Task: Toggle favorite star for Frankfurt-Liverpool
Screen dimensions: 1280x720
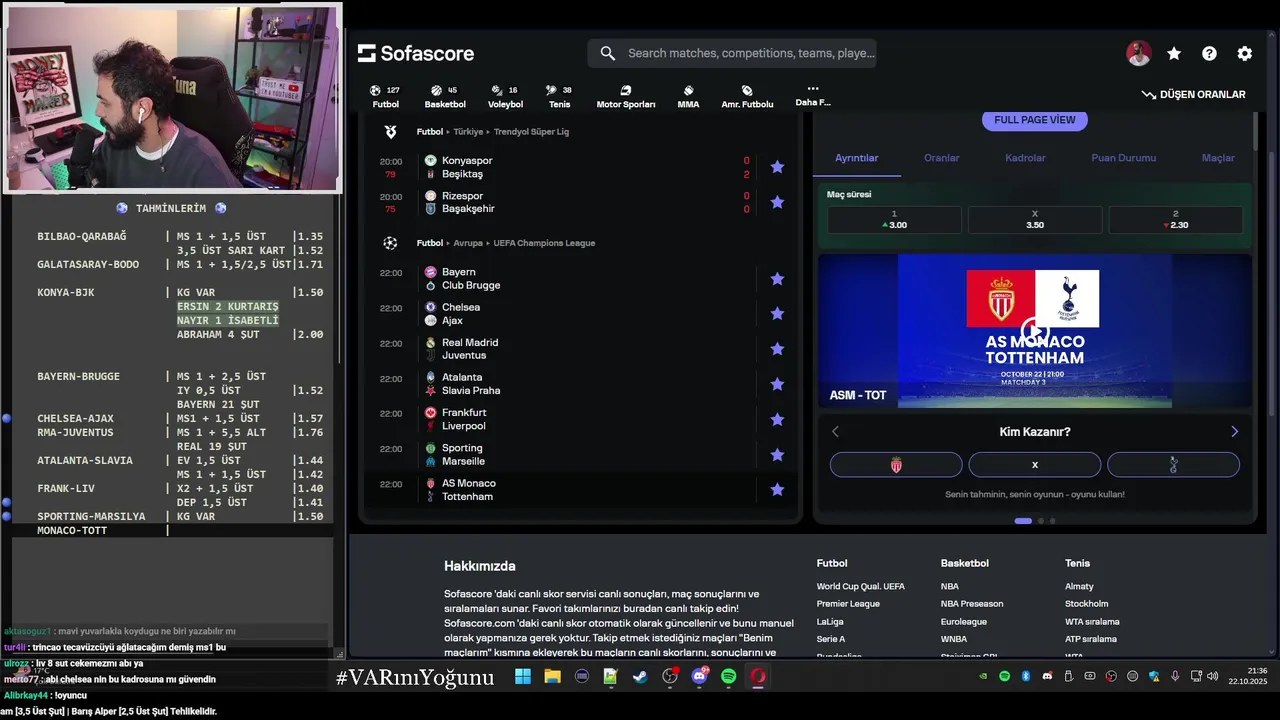Action: (x=777, y=419)
